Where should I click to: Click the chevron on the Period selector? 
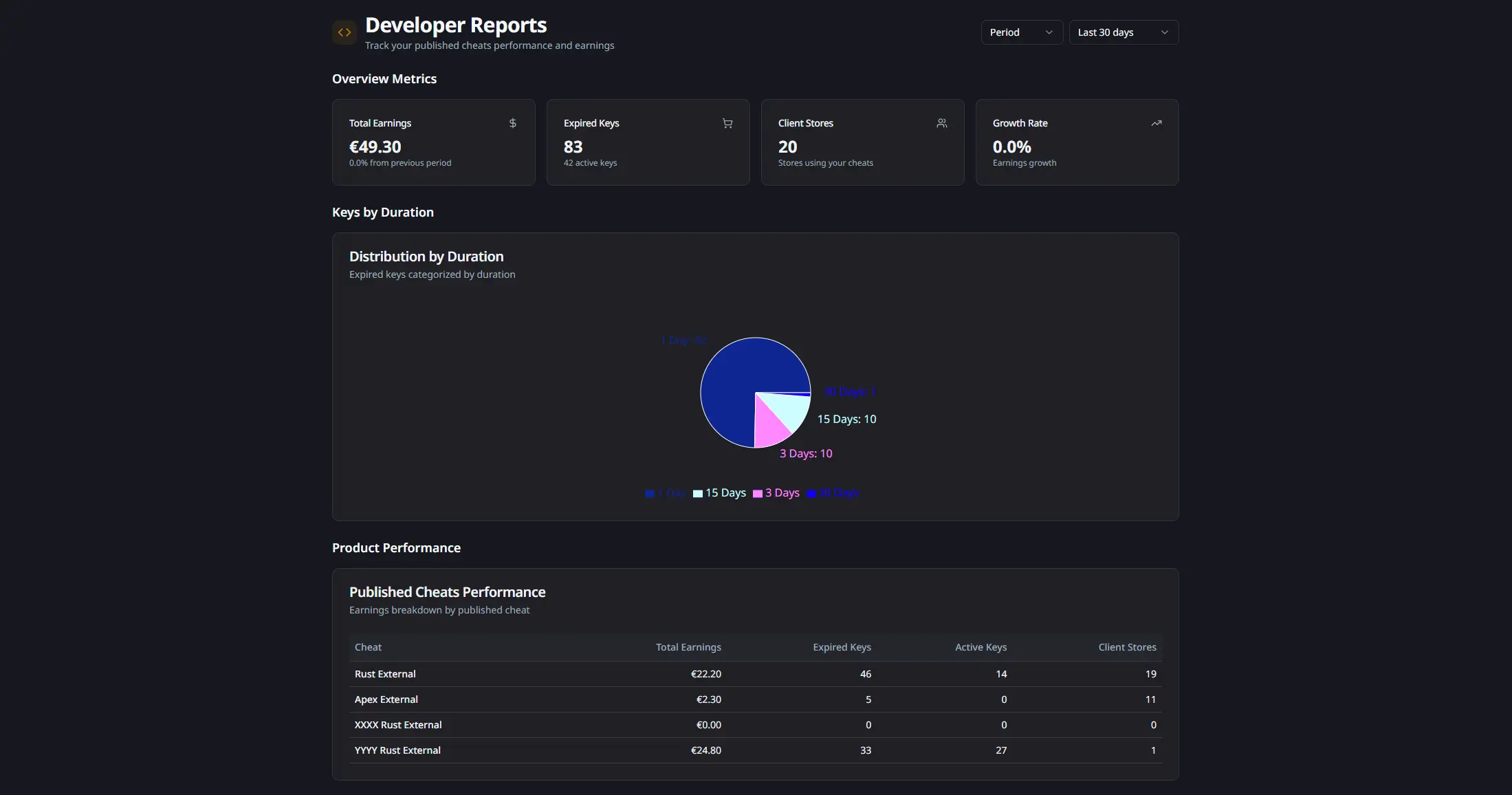coord(1049,32)
